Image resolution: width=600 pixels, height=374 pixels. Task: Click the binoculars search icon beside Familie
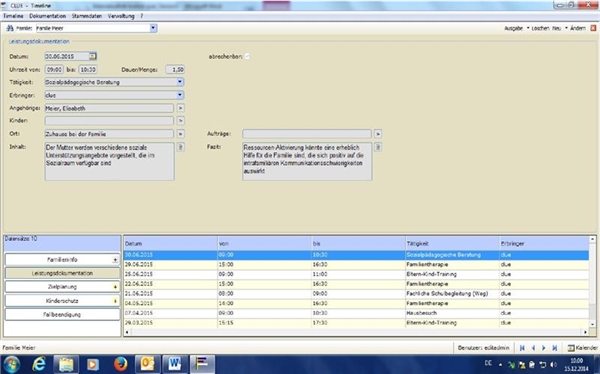click(10, 28)
